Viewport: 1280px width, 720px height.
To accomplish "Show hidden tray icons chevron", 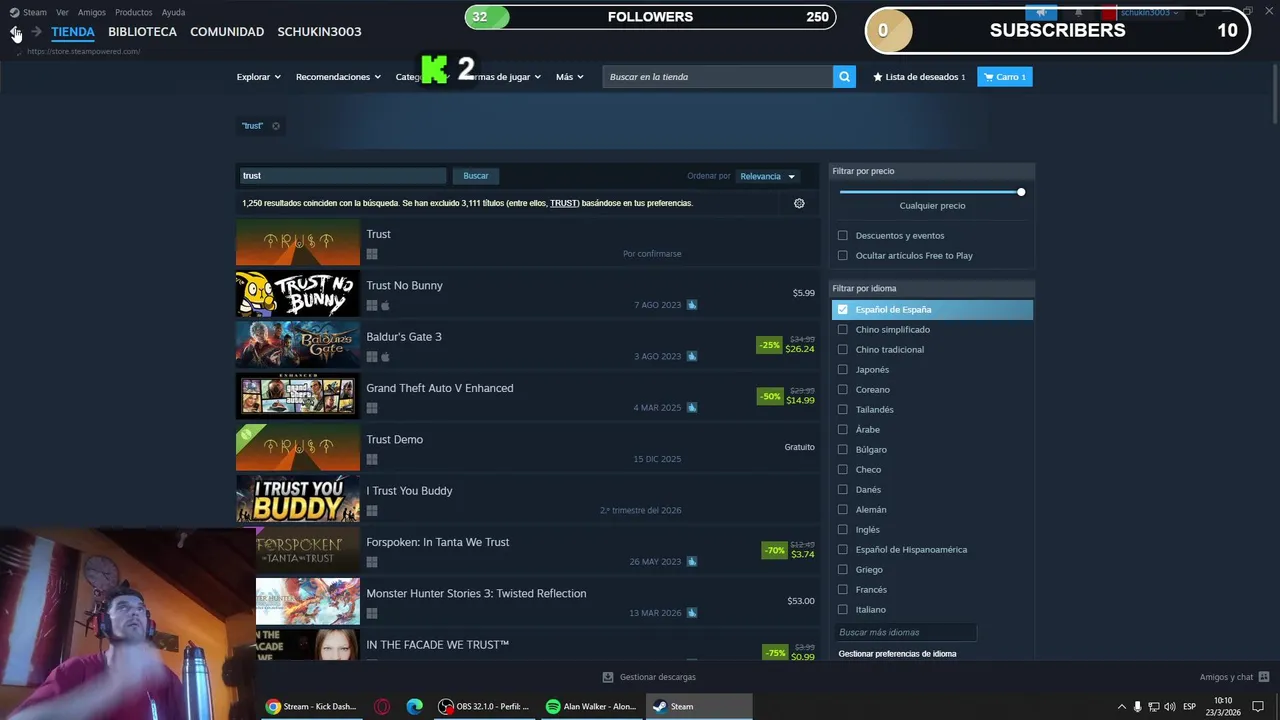I will click(x=1121, y=707).
